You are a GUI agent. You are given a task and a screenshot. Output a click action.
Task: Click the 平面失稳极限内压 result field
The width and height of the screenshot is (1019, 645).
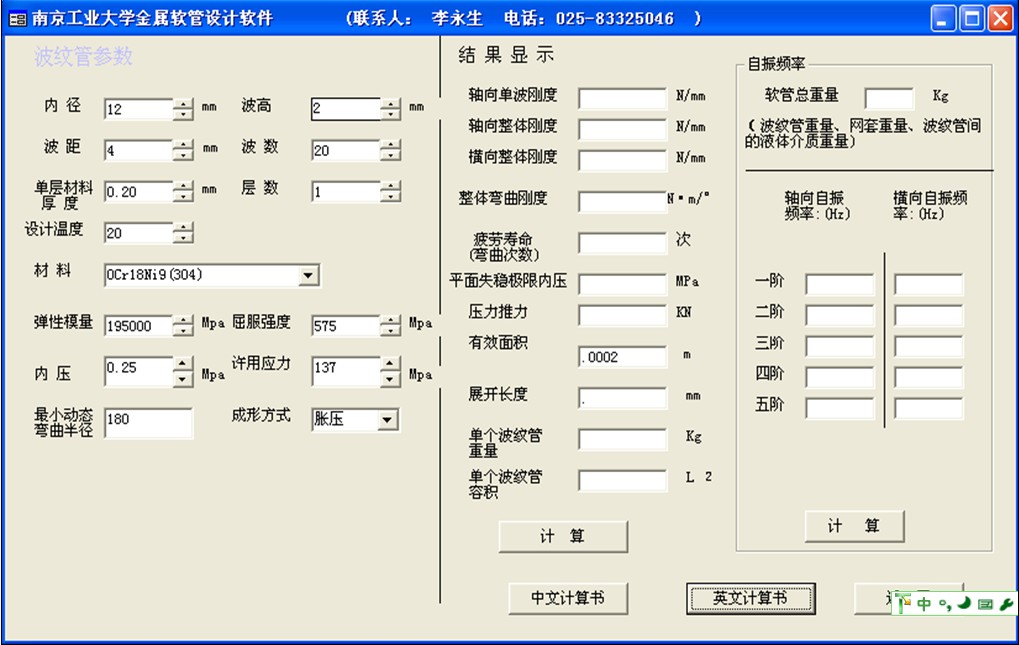pos(623,284)
